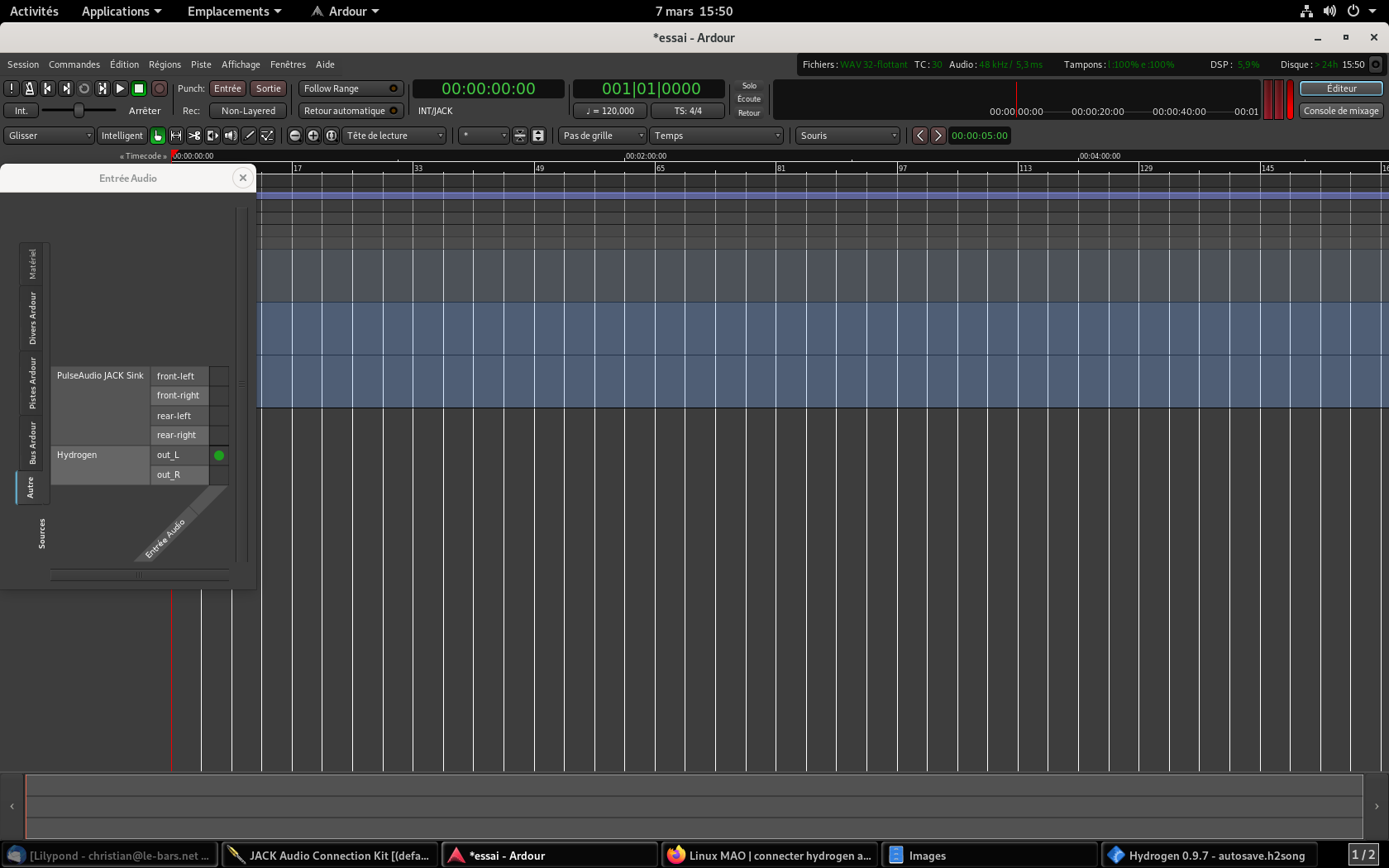The width and height of the screenshot is (1389, 868).
Task: Open JACK Audio Connection Kit from taskbar
Action: coord(331,856)
